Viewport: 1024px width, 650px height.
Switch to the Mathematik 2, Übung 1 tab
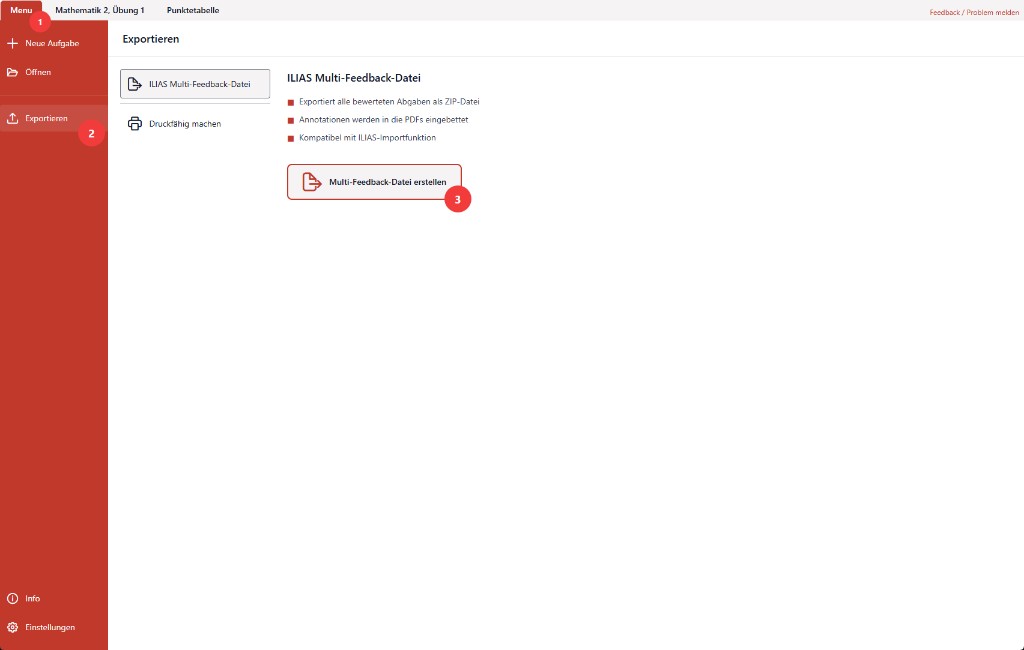(x=100, y=10)
